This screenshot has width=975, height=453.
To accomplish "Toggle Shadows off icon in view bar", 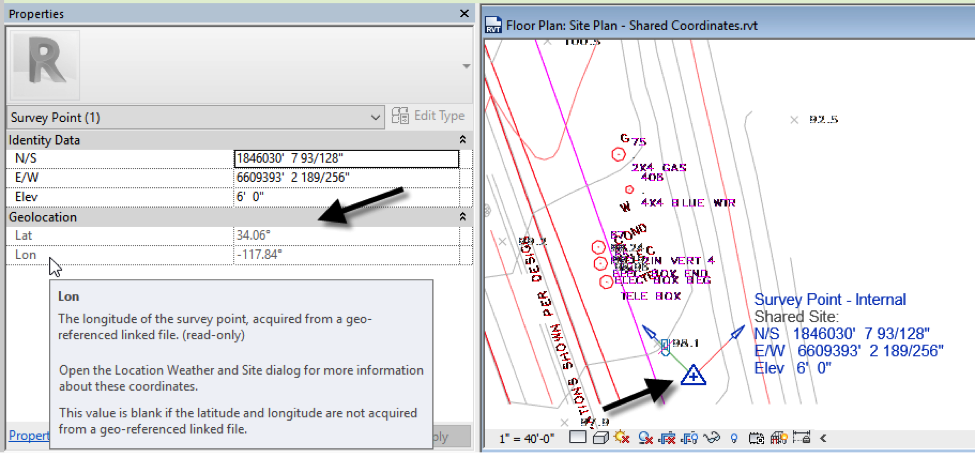I will [x=646, y=438].
